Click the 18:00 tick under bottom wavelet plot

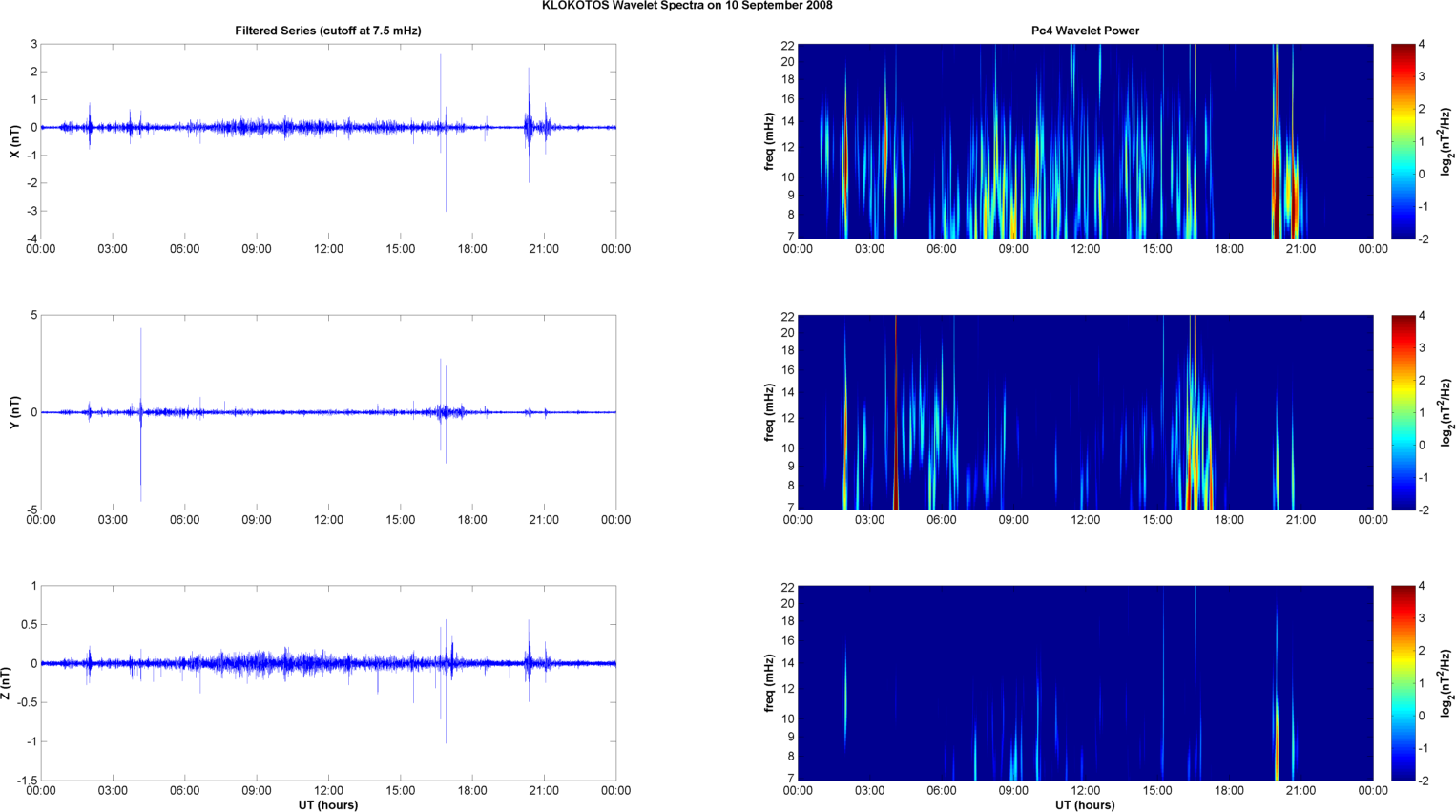[x=1229, y=790]
